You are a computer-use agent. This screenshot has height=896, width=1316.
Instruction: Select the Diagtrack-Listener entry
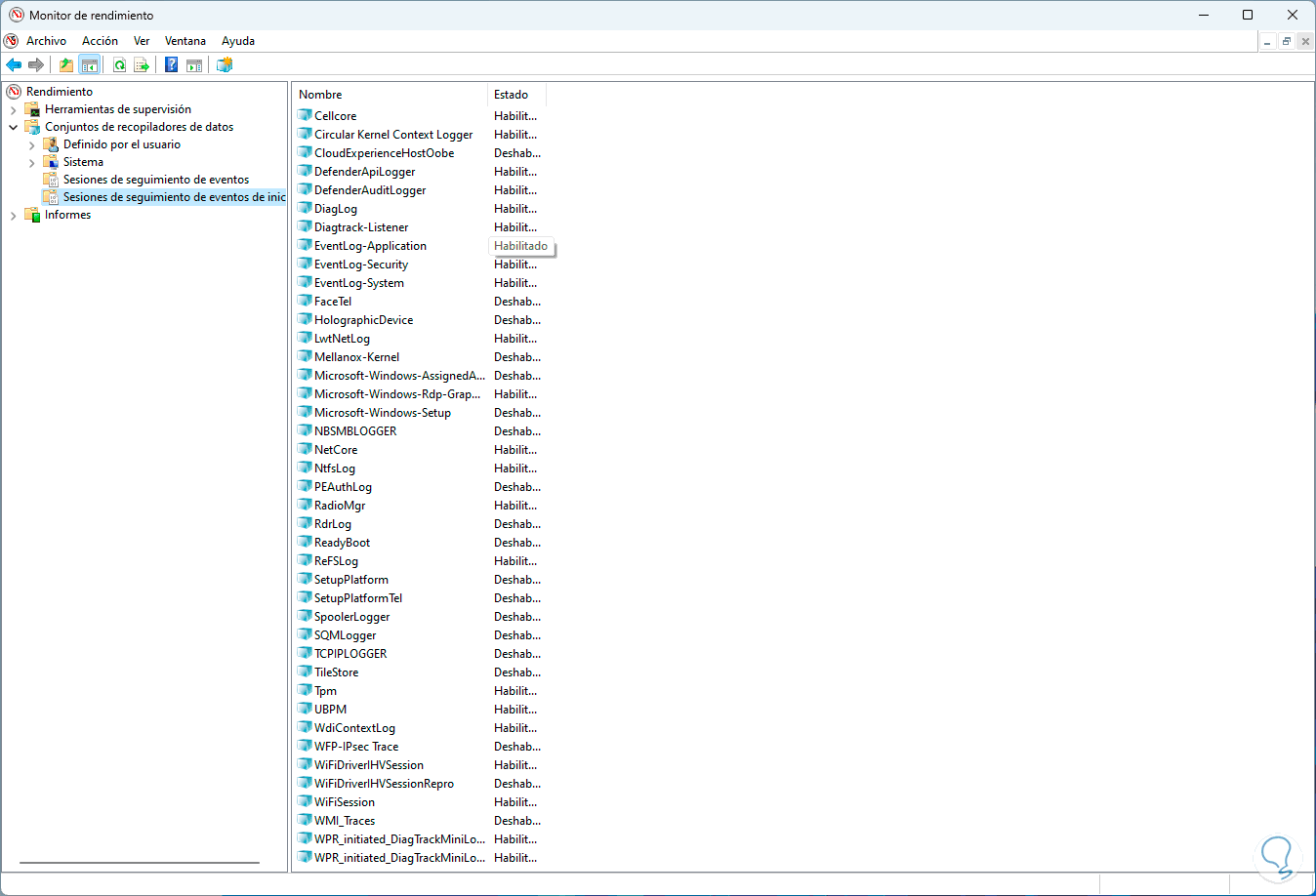361,227
